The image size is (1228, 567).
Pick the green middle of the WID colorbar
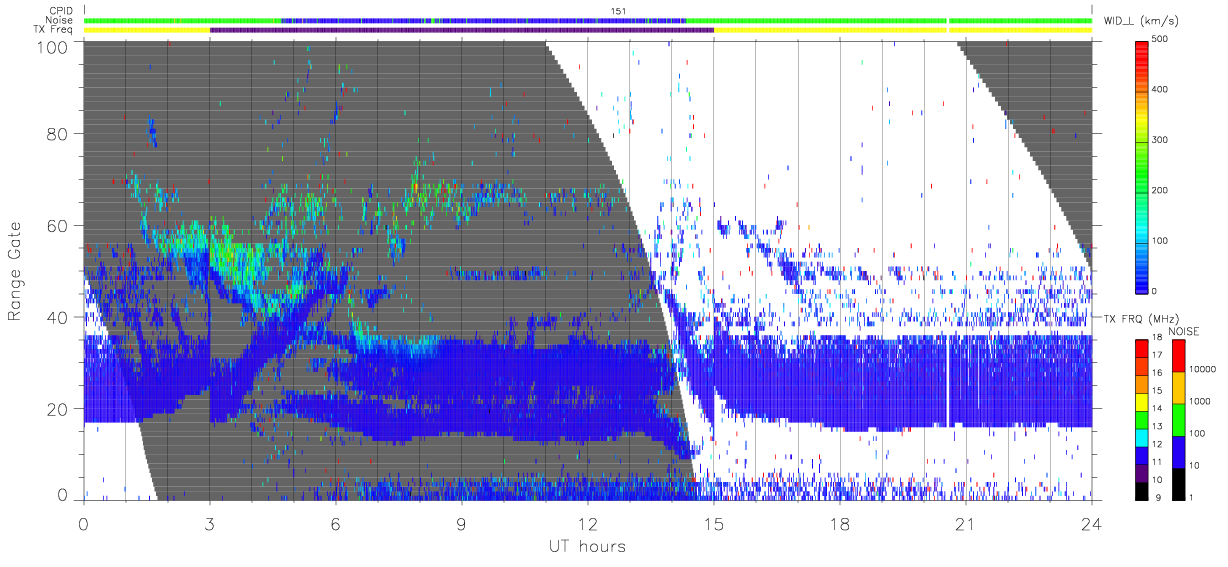click(x=1143, y=165)
